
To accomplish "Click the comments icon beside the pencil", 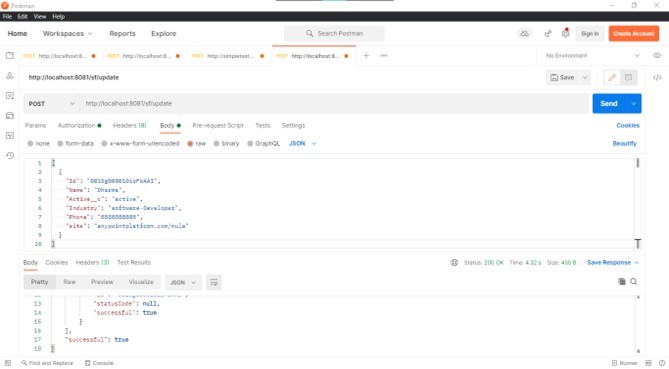I will 628,77.
